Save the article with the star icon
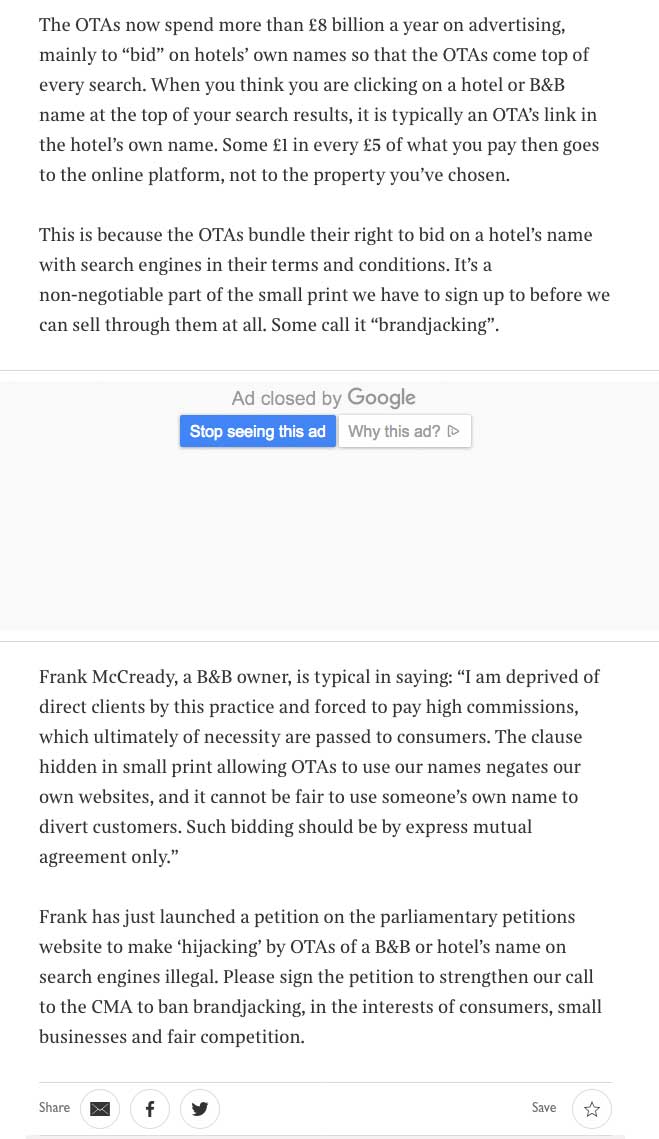659x1139 pixels. 592,1108
